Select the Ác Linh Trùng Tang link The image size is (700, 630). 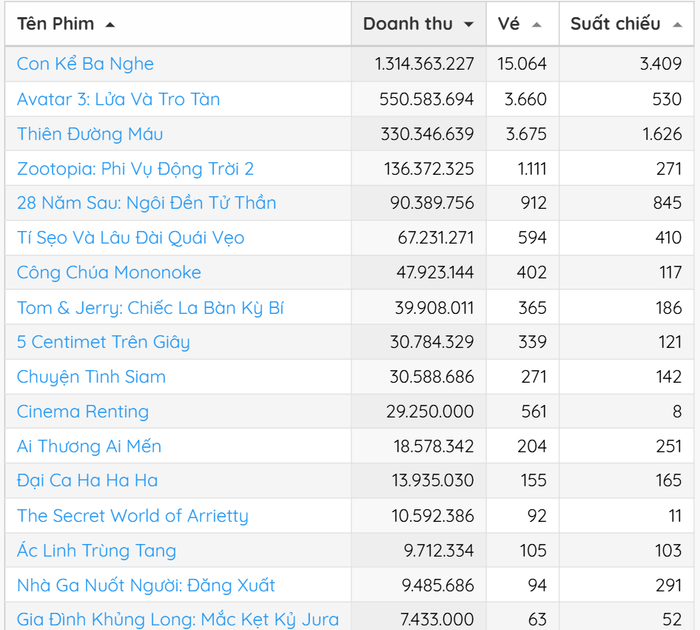96,551
